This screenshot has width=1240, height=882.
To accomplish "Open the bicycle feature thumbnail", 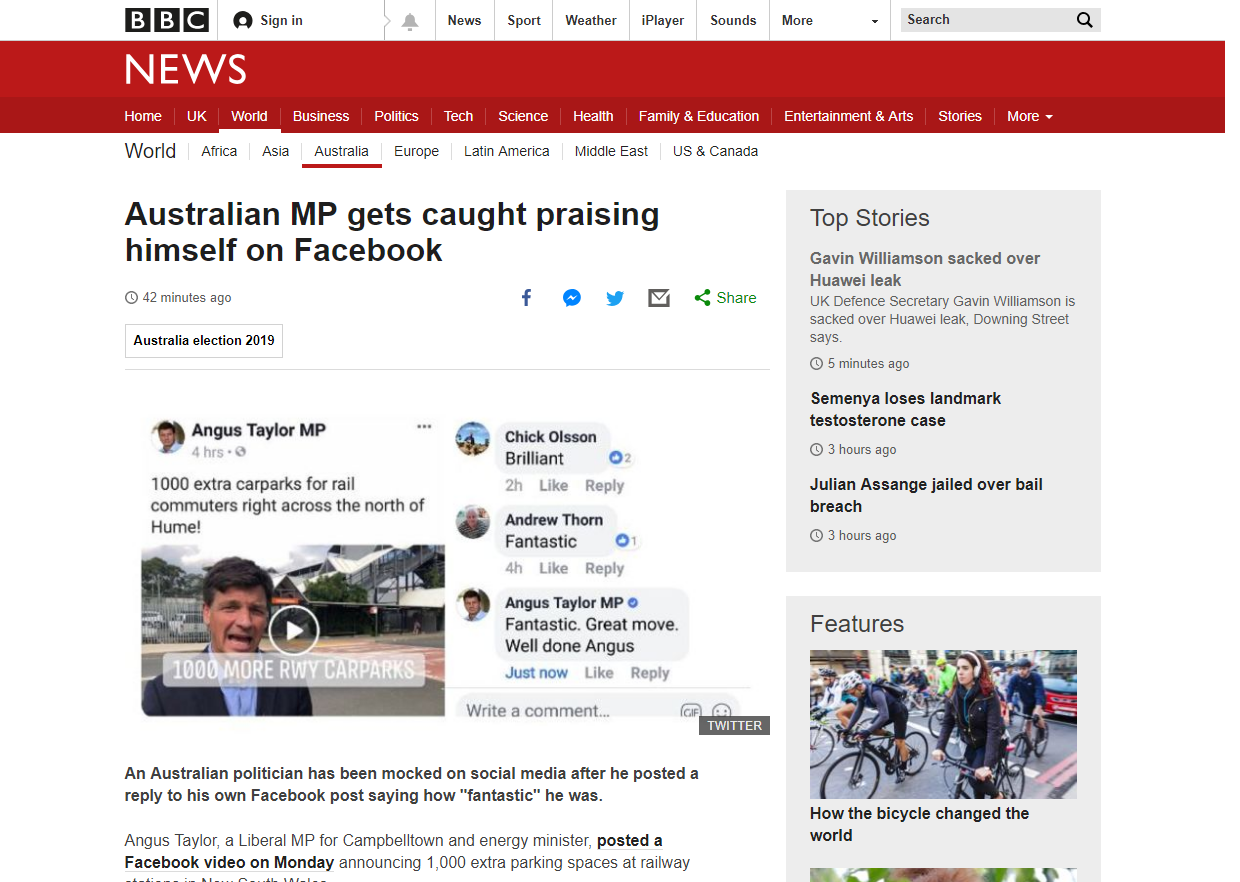I will click(x=943, y=724).
